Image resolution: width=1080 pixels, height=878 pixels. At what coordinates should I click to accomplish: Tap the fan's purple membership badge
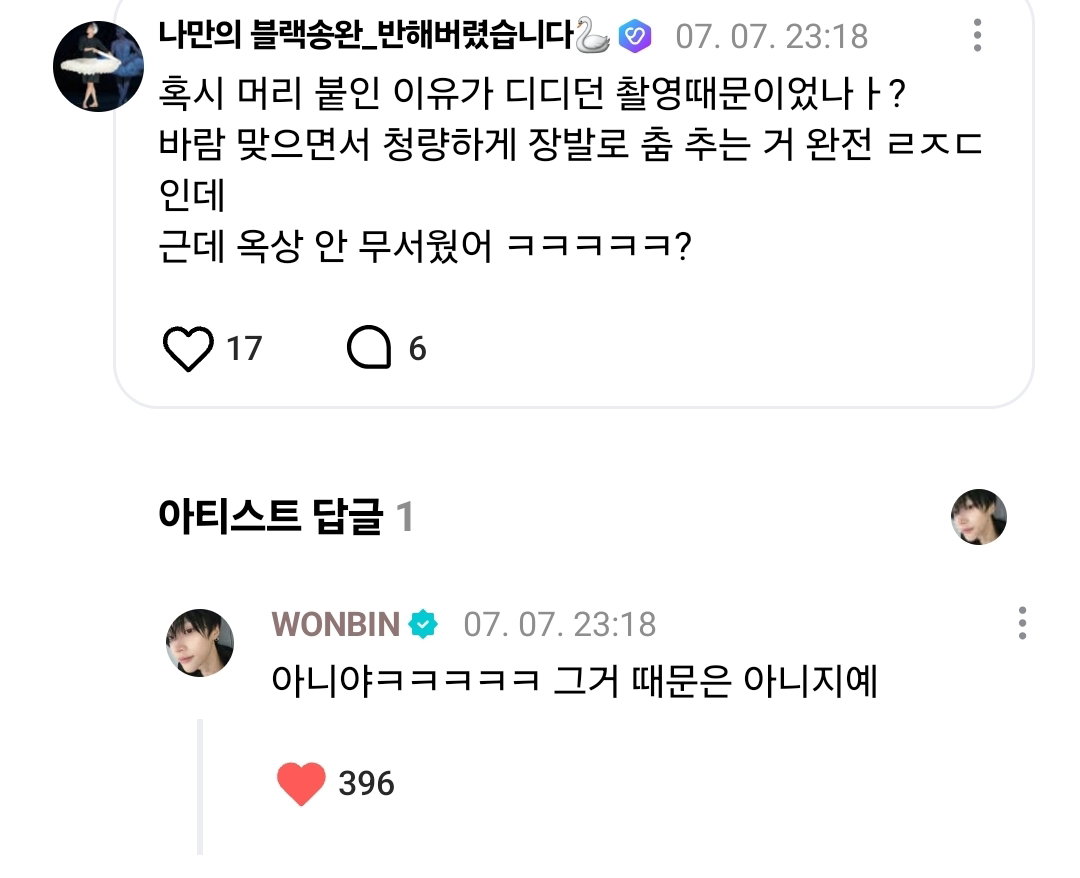[x=635, y=36]
